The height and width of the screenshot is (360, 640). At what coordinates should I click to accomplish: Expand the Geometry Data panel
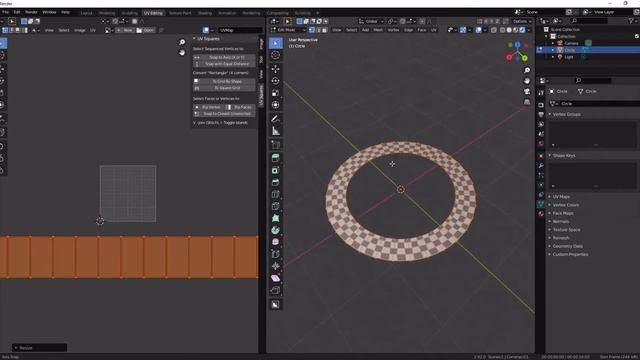[x=549, y=246]
